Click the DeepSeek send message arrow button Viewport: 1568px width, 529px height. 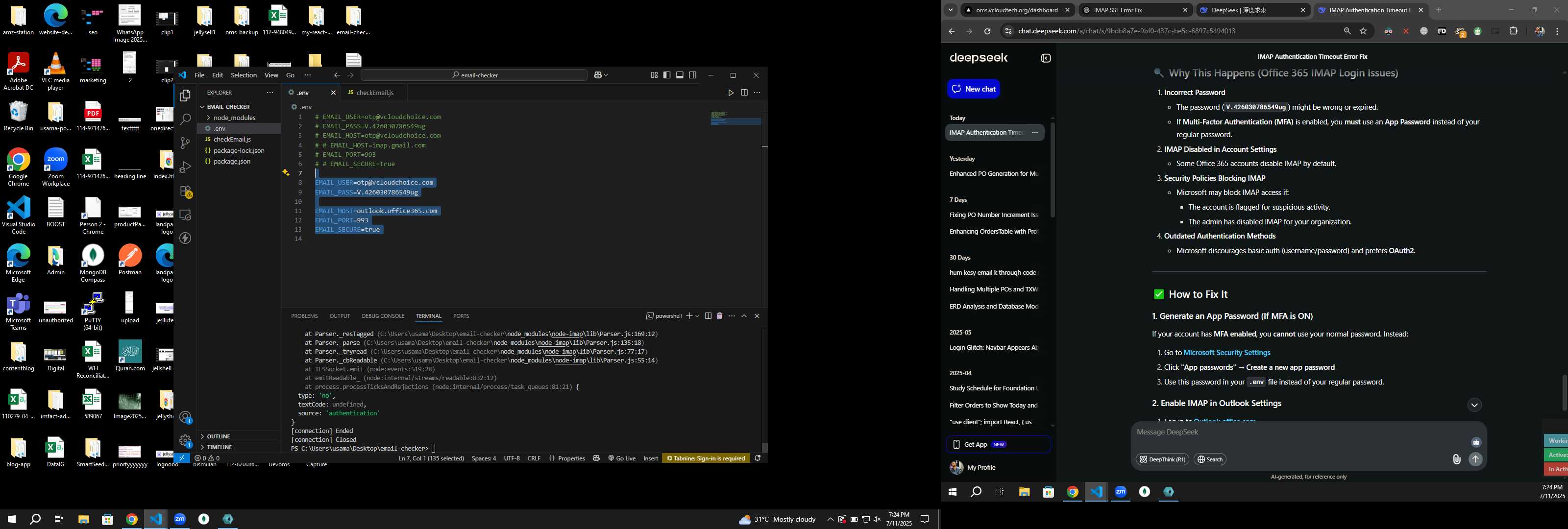coord(1475,459)
